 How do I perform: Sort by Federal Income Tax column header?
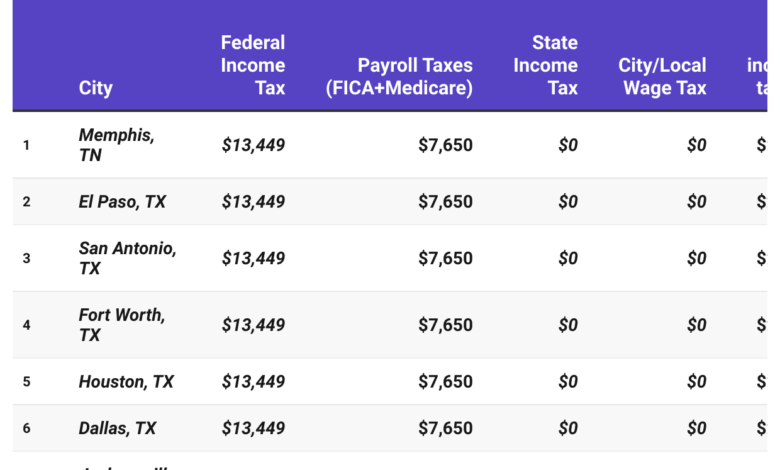click(x=253, y=66)
